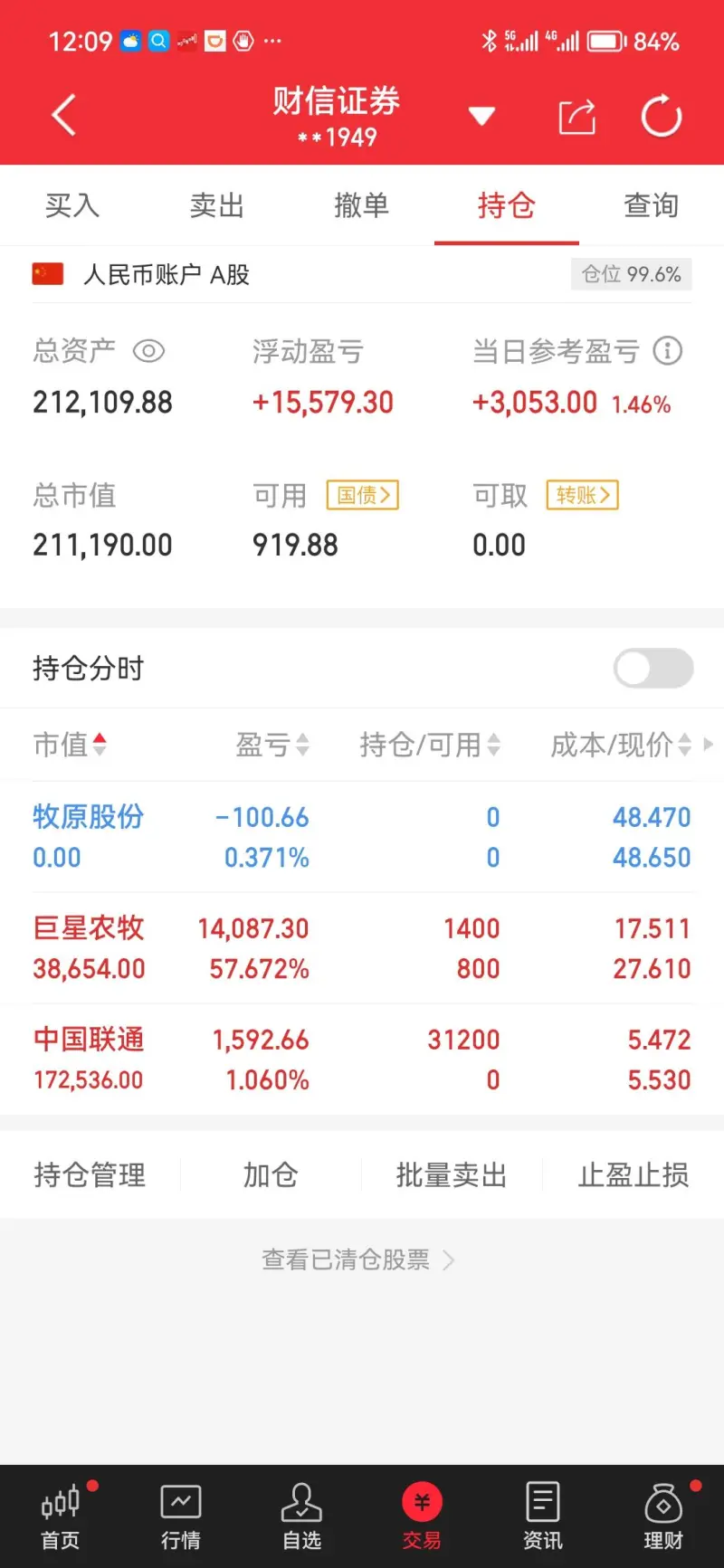This screenshot has width=724, height=1568.
Task: Hide total assets with eye icon
Action: (148, 350)
